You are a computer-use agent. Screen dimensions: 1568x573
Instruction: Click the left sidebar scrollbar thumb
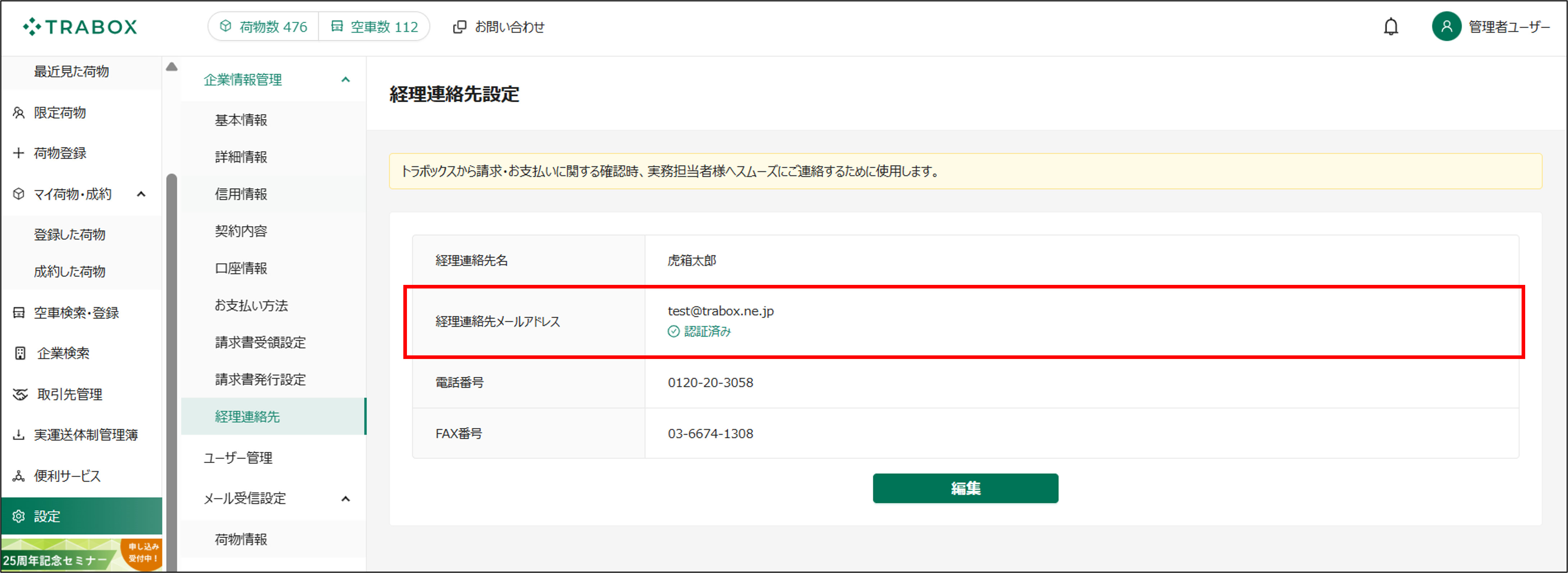point(172,372)
